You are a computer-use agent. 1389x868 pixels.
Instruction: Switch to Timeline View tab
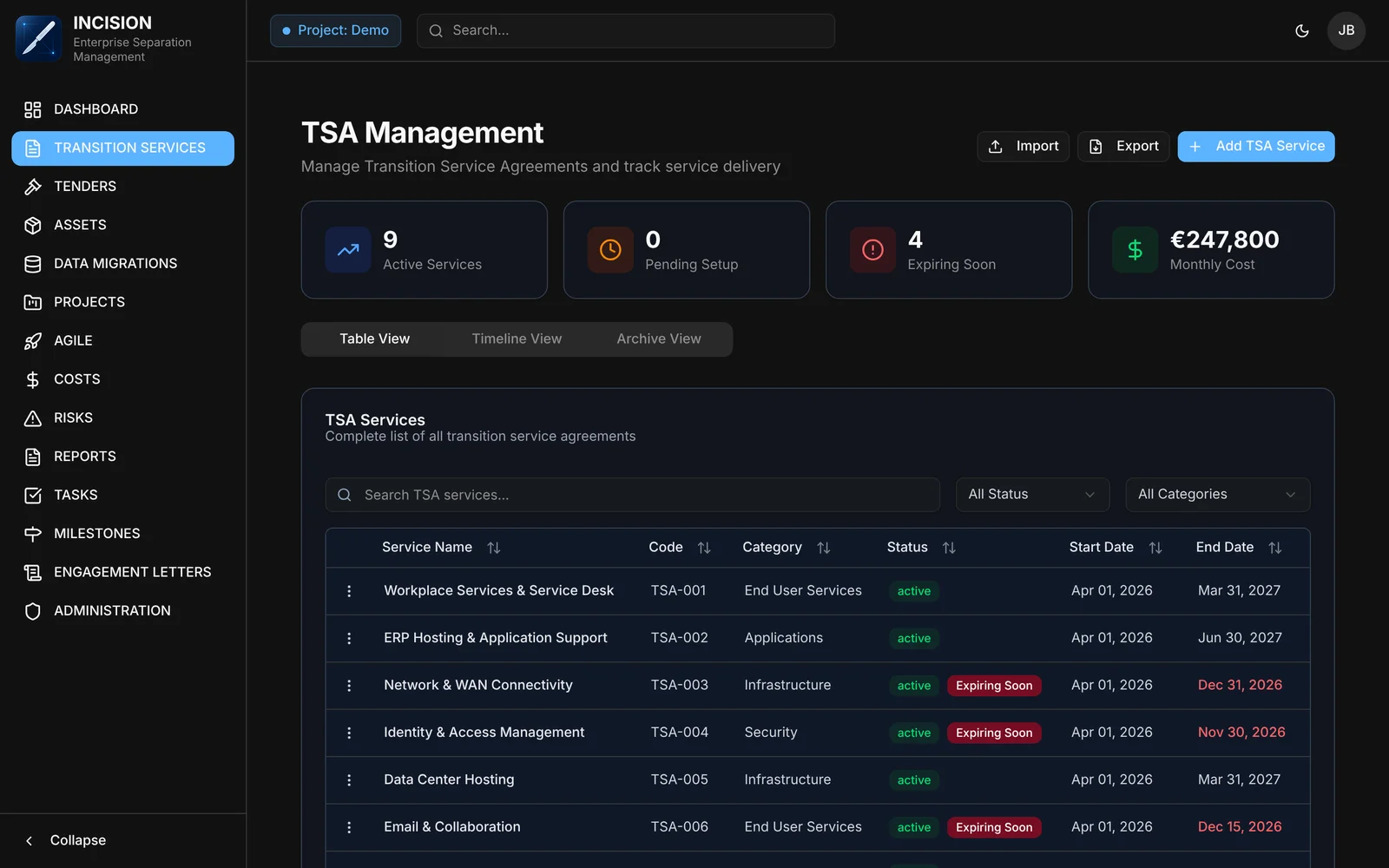[x=517, y=339]
